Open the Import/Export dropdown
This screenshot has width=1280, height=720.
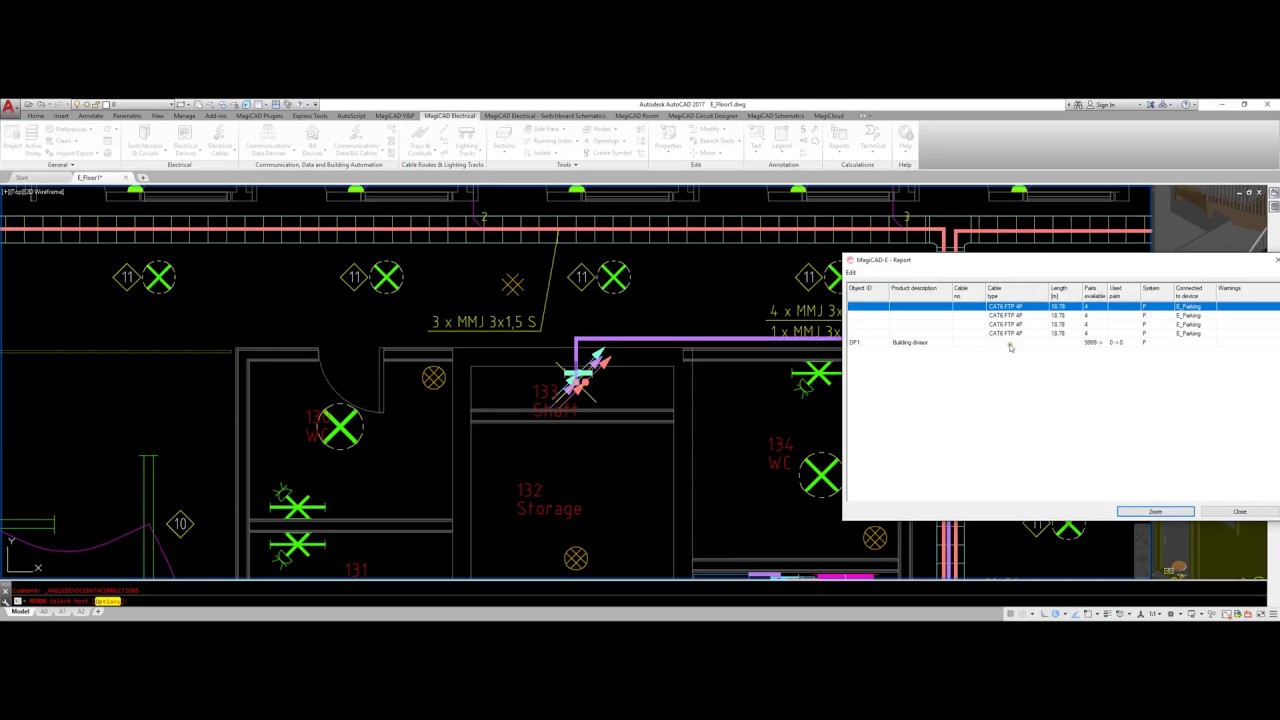(x=70, y=153)
